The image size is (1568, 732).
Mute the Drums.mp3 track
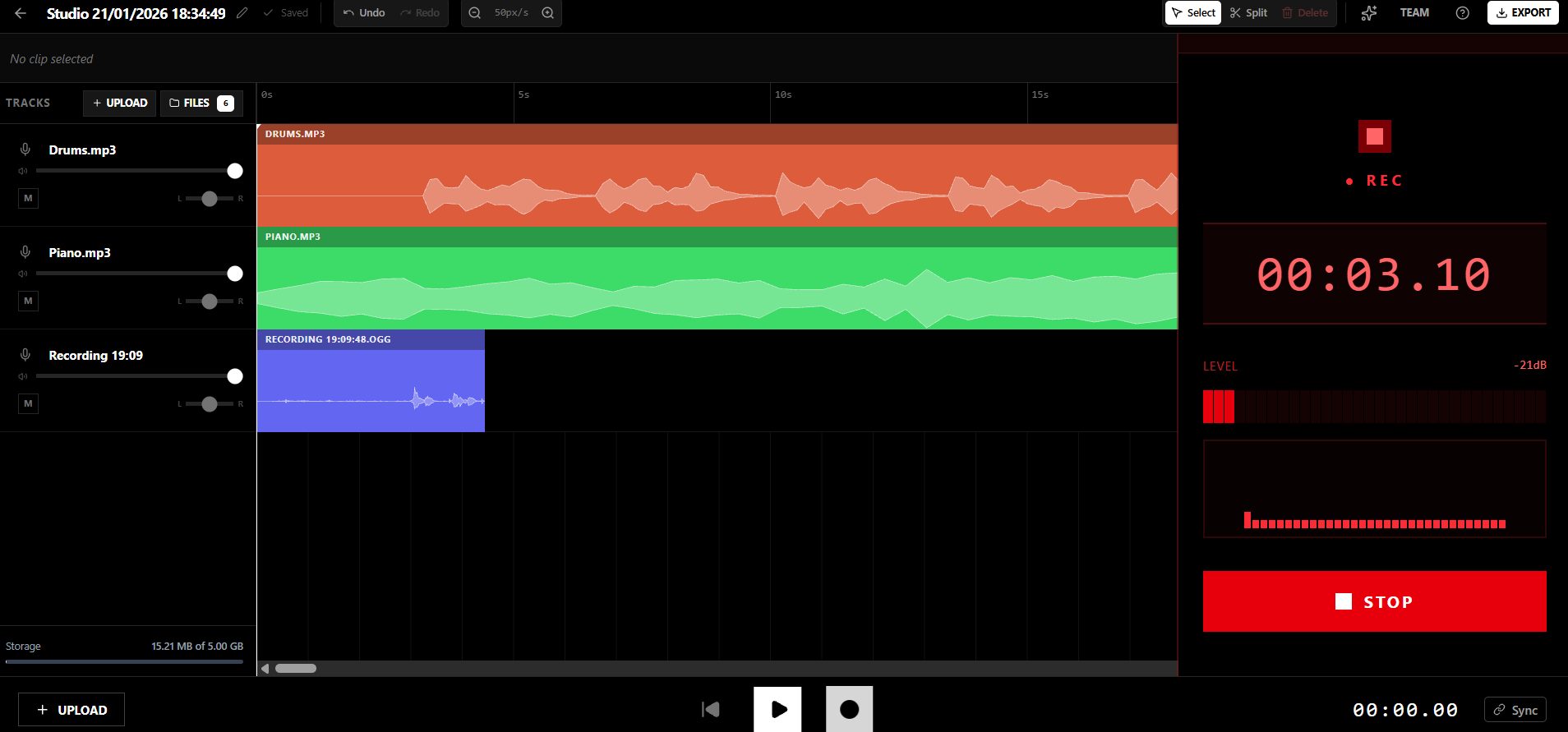click(x=29, y=198)
